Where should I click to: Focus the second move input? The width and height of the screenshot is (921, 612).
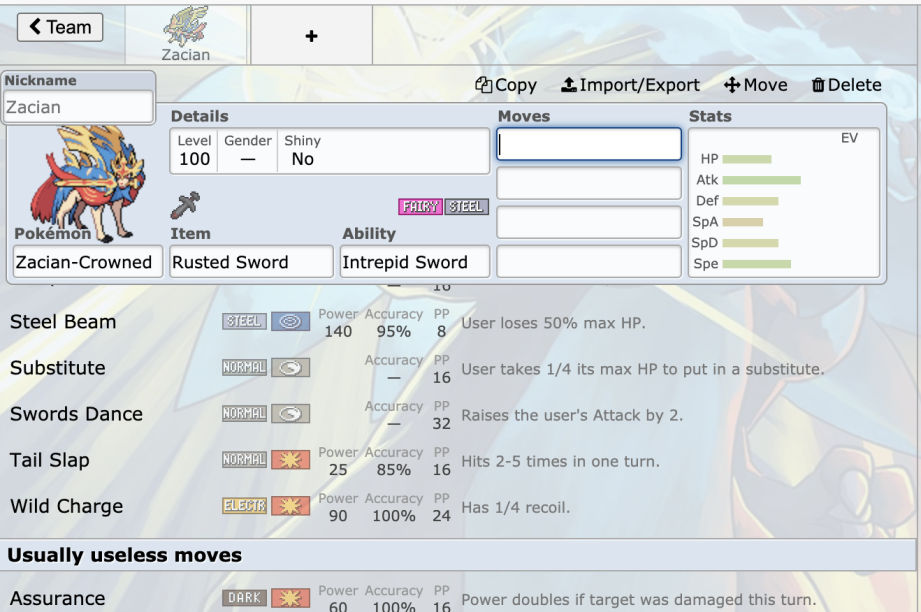click(x=589, y=183)
